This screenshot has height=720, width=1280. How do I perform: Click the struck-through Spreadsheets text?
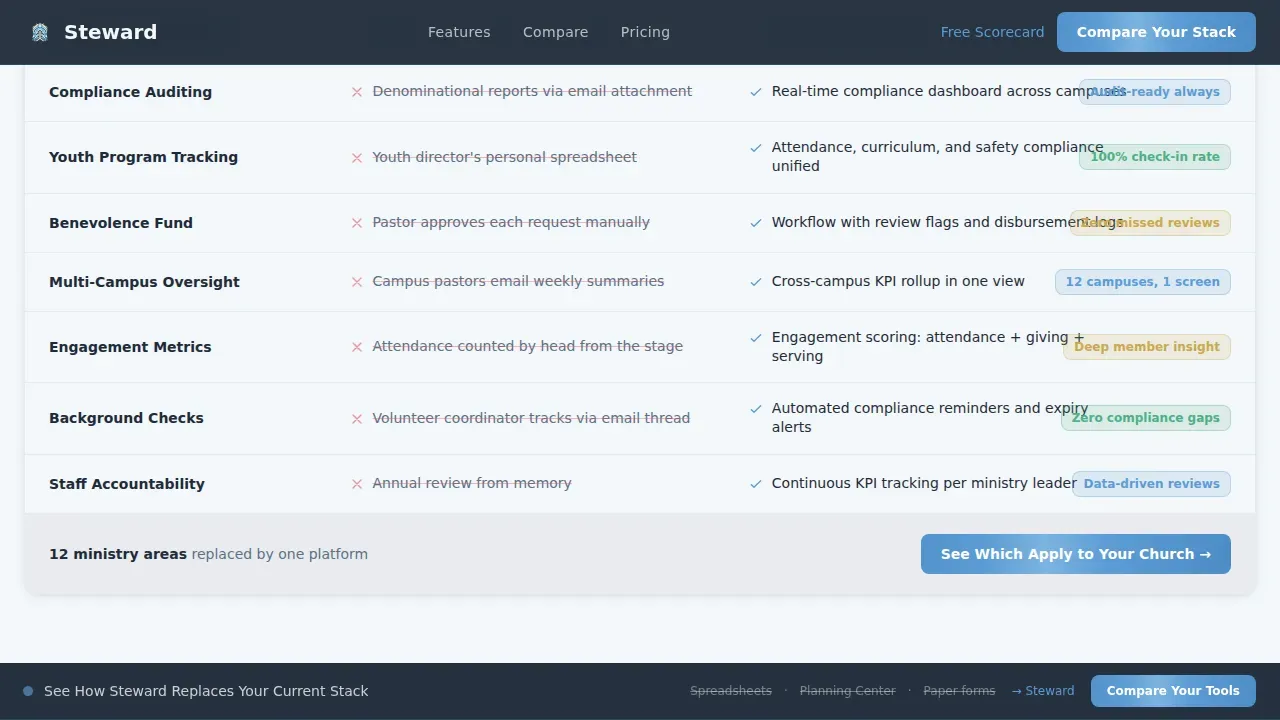pyautogui.click(x=731, y=691)
